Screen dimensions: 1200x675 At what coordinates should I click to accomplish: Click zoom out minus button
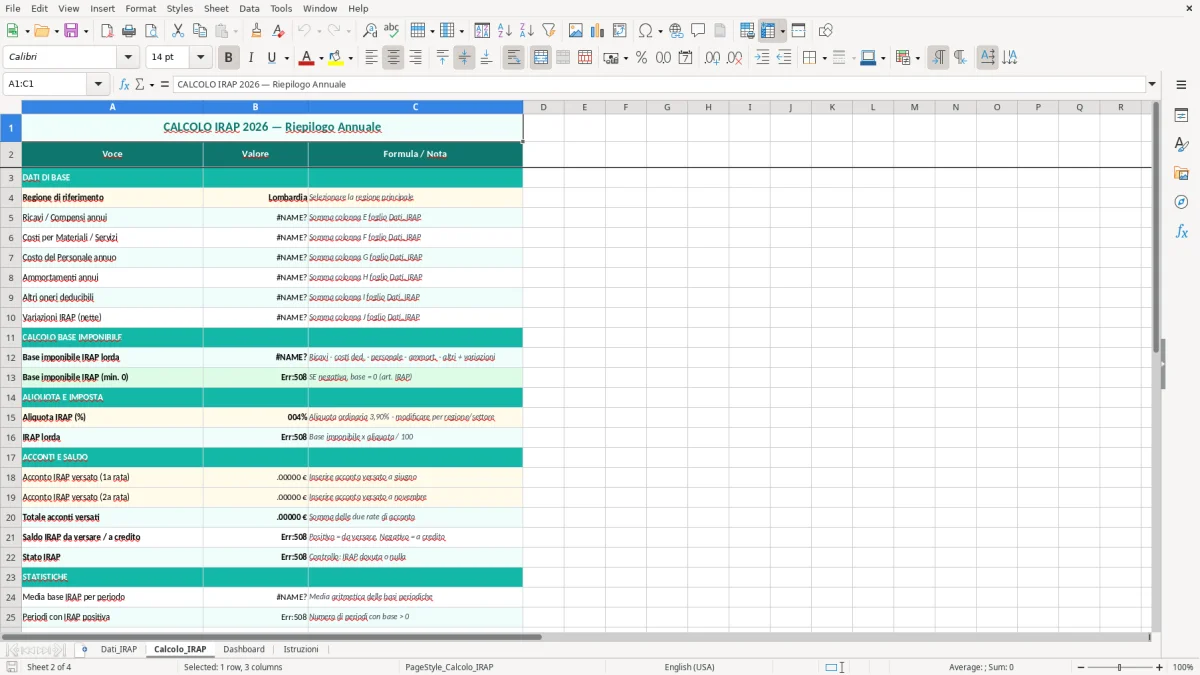tap(1079, 667)
